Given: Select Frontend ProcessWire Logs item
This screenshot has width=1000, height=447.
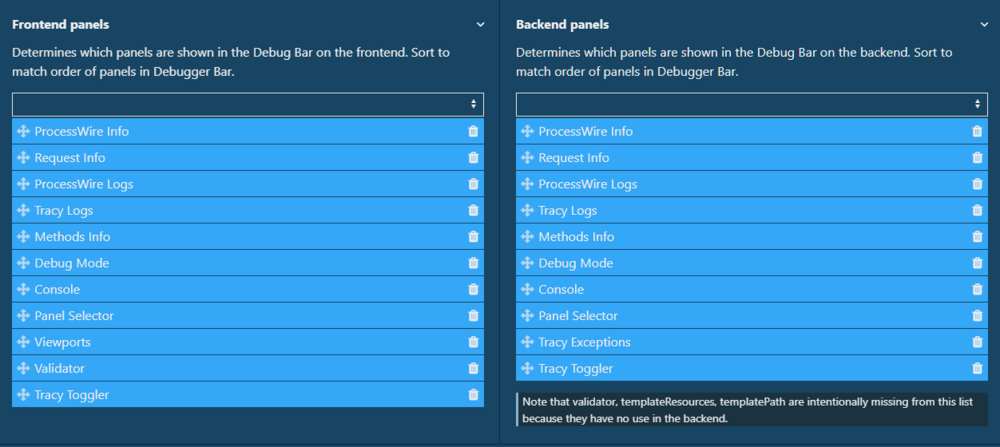Looking at the screenshot, I should 84,184.
